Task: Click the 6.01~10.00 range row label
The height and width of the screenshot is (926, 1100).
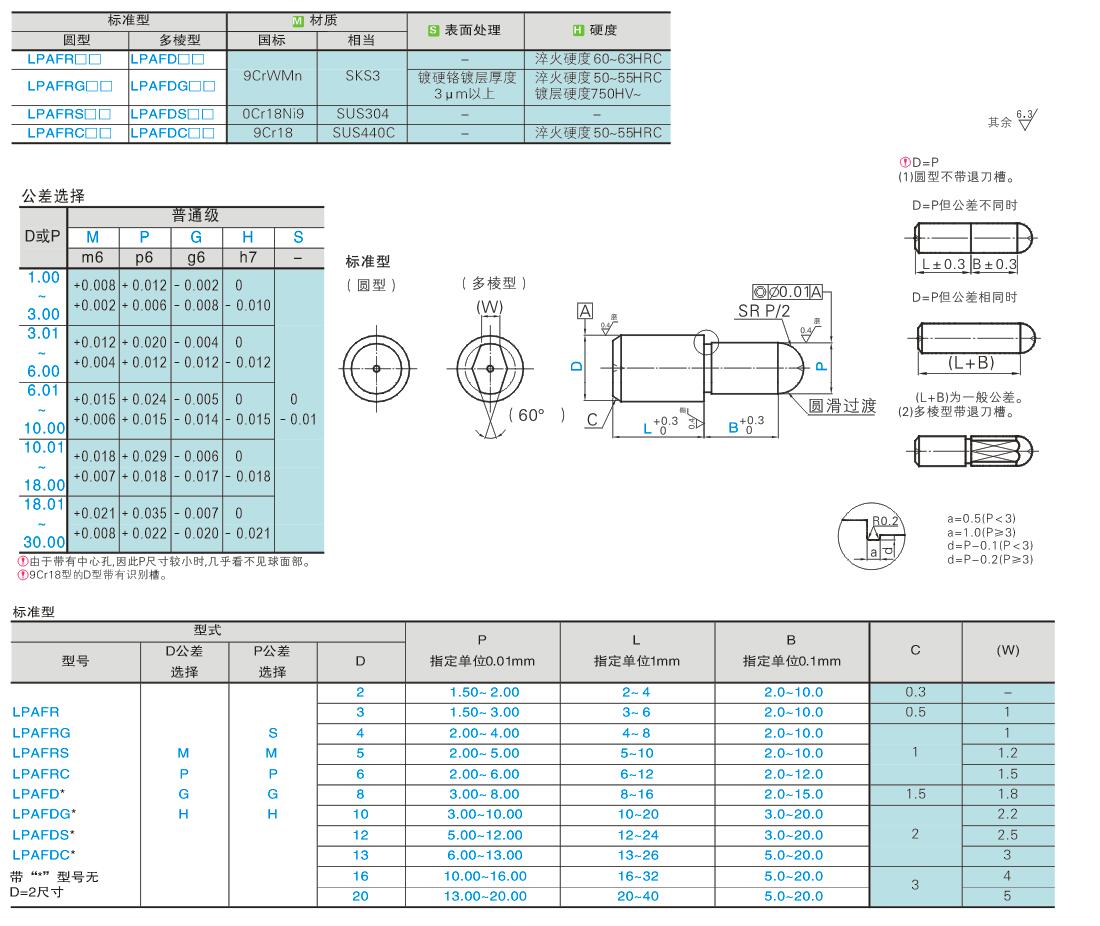Action: point(44,409)
